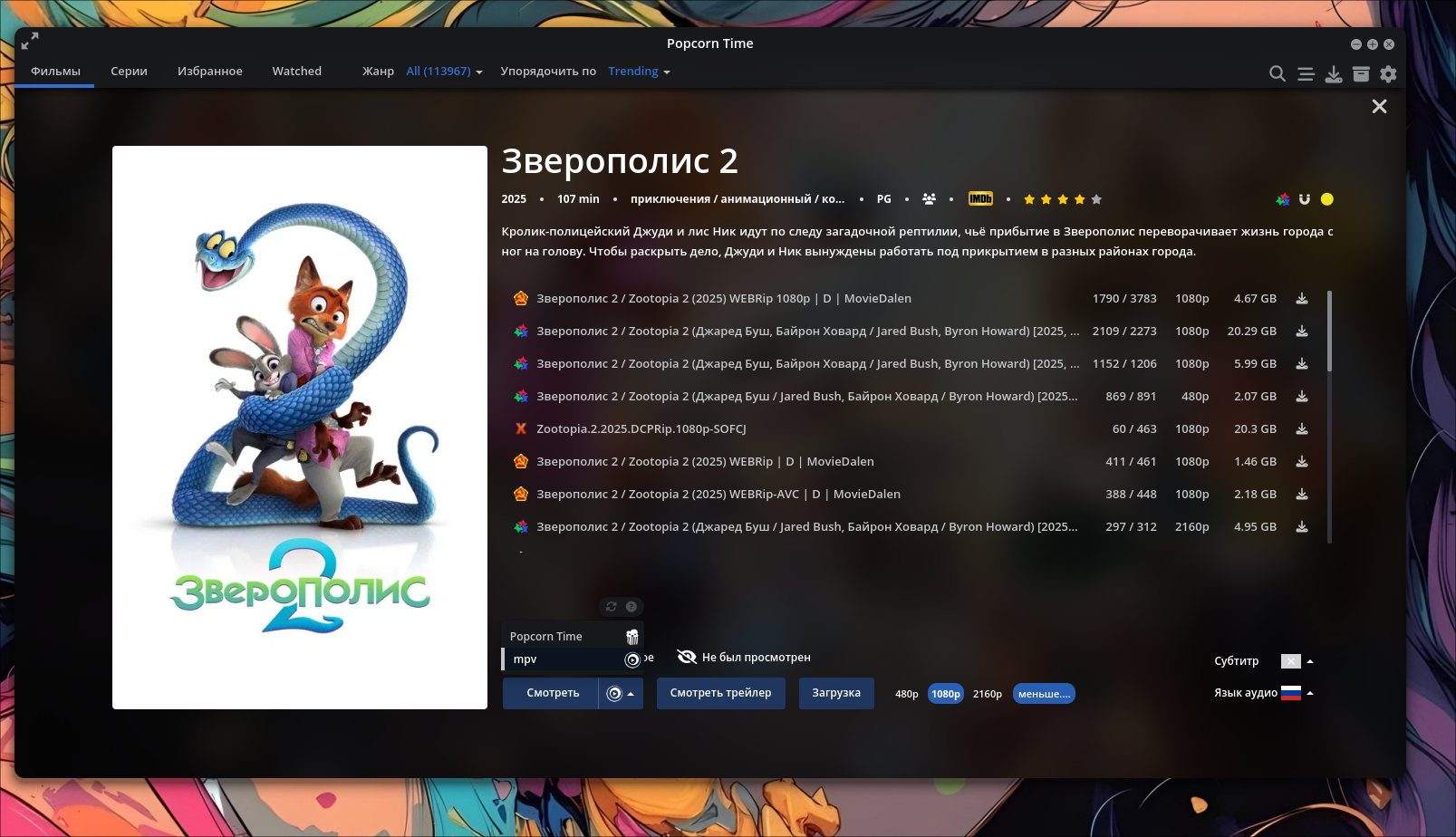Download the 4.95 GB 2160p torrent
Image resolution: width=1456 pixels, height=837 pixels.
(x=1302, y=527)
